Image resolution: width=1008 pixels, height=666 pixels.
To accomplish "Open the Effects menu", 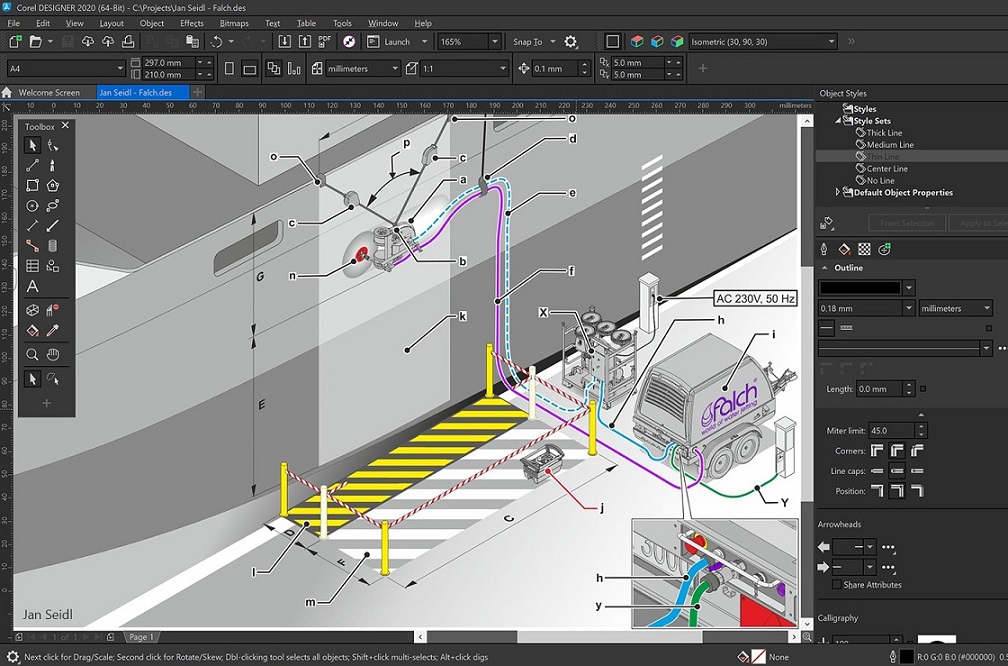I will click(x=192, y=23).
